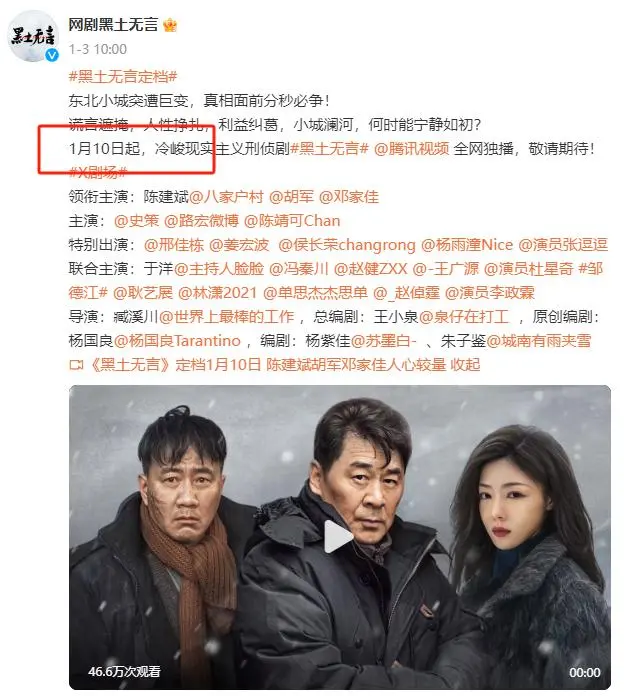Play the video with center play icon

click(x=339, y=537)
